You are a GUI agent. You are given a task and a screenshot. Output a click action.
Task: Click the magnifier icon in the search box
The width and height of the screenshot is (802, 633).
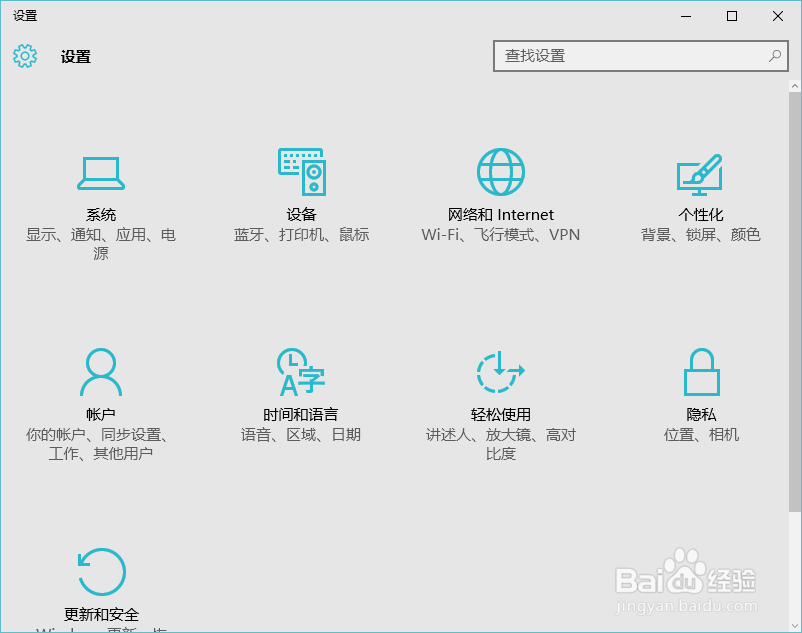tap(775, 56)
